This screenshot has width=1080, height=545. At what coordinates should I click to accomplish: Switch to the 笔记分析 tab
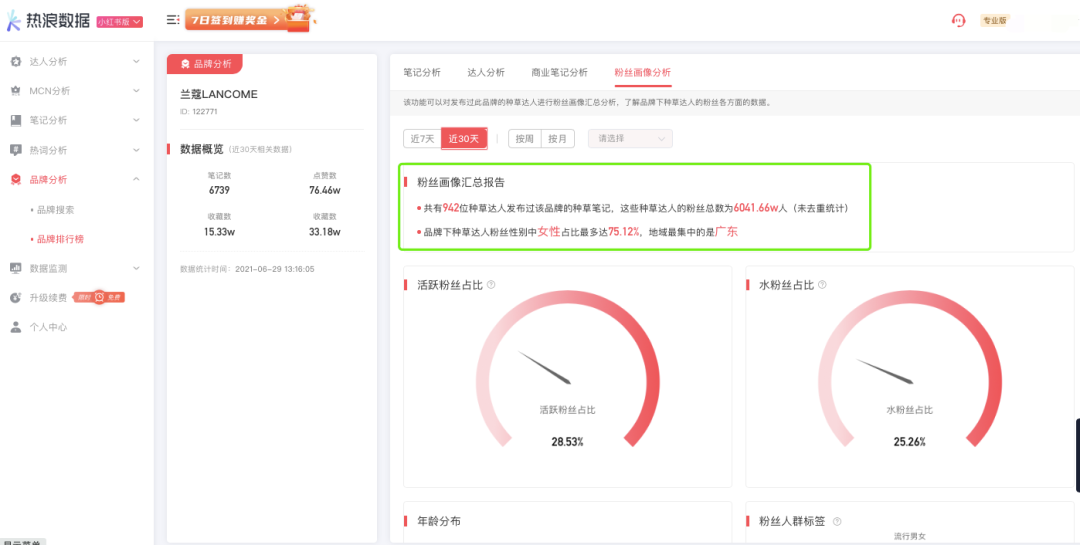422,72
